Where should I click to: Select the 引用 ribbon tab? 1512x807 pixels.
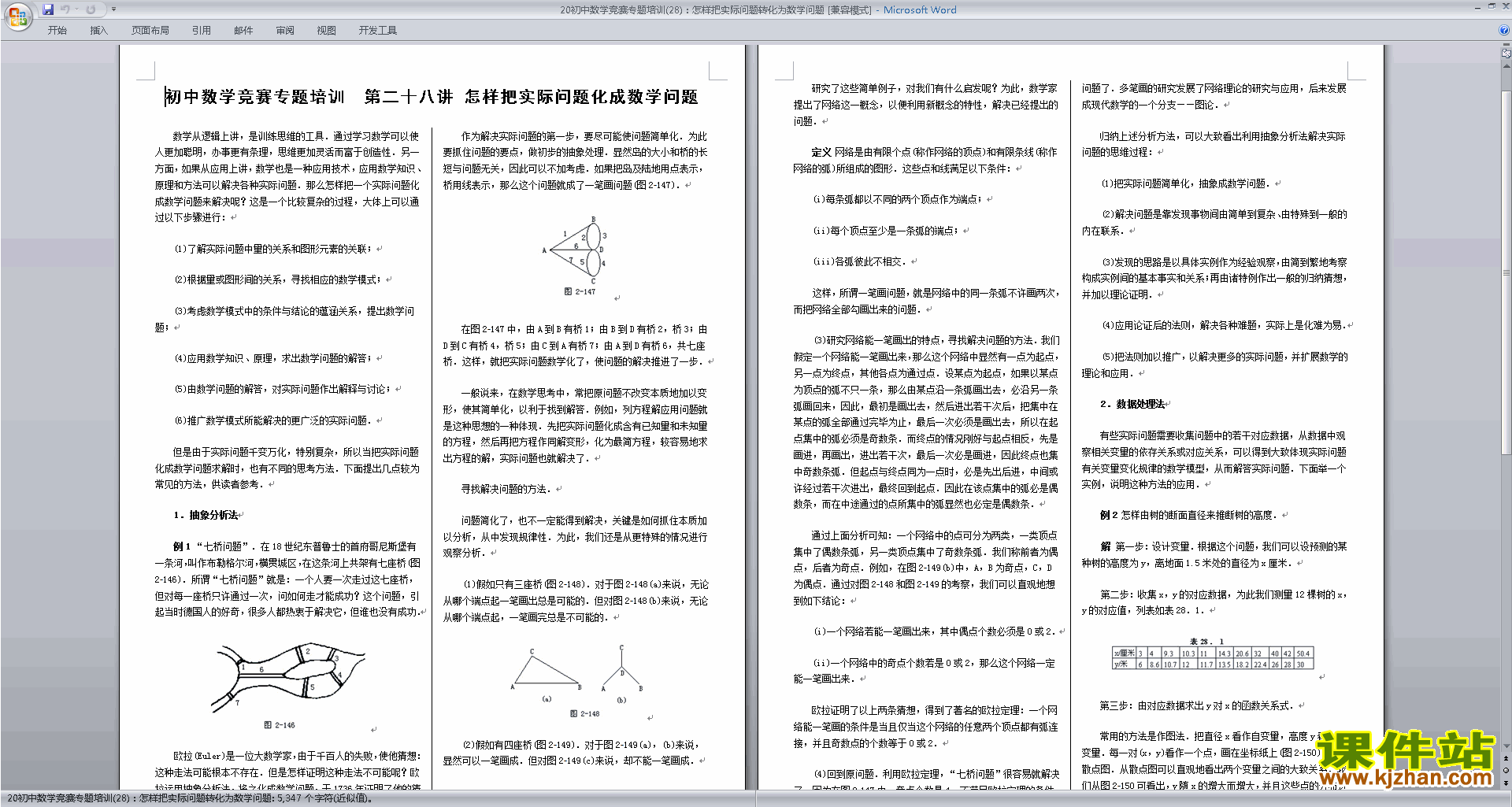click(202, 31)
